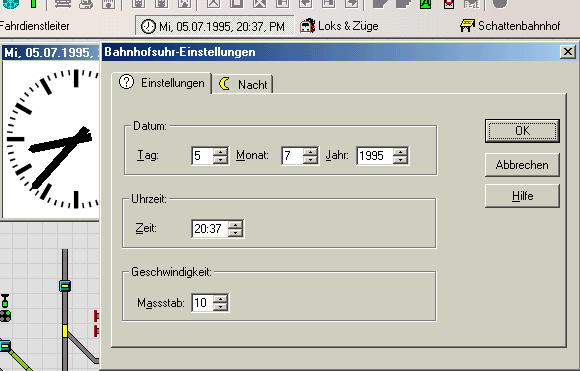Screen dimensions: 580x371
Task: Close the Bahnhofsuhr-Einstellungen dialog
Action: [x=568, y=52]
